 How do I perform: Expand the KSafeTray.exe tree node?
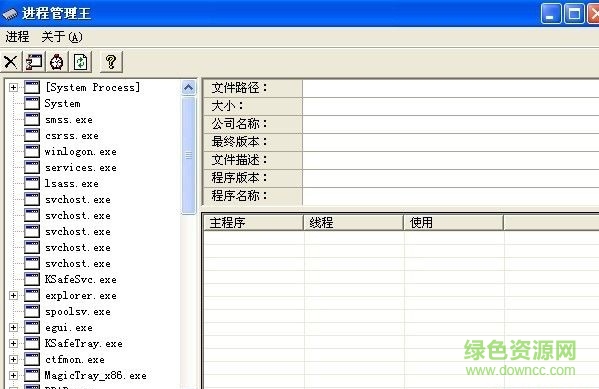pyautogui.click(x=13, y=344)
